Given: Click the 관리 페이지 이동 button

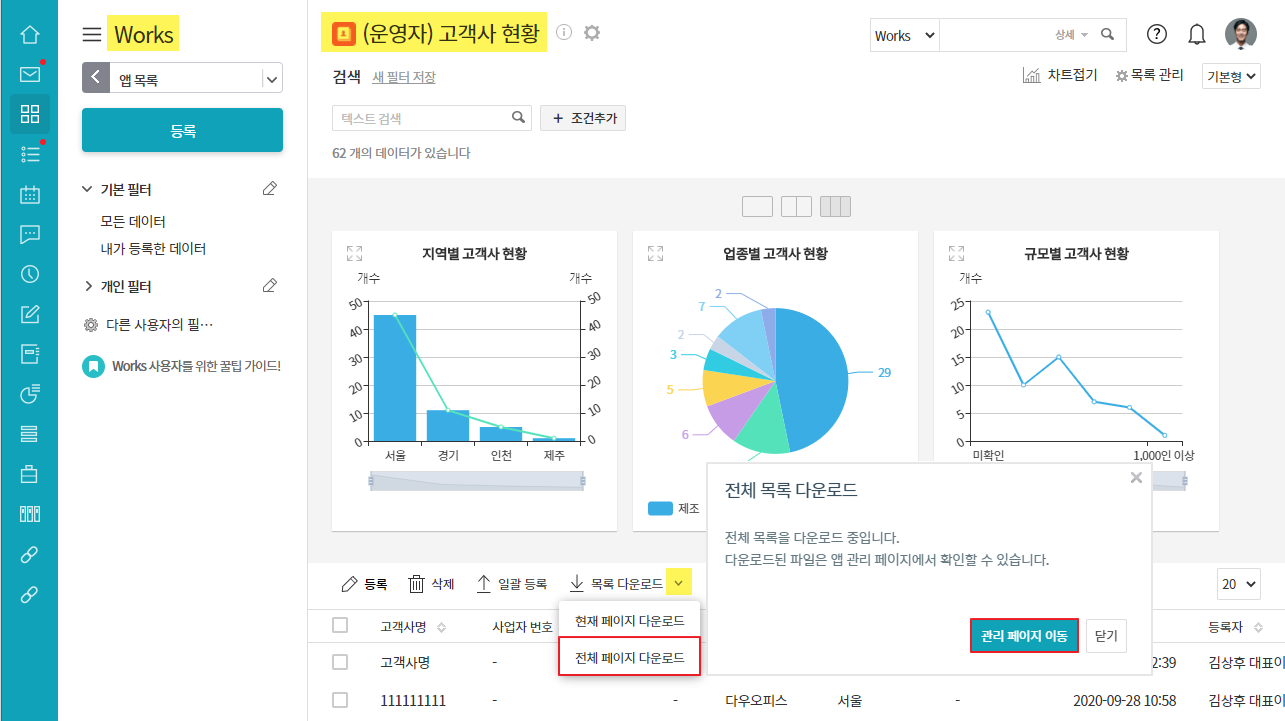Looking at the screenshot, I should click(x=1023, y=636).
